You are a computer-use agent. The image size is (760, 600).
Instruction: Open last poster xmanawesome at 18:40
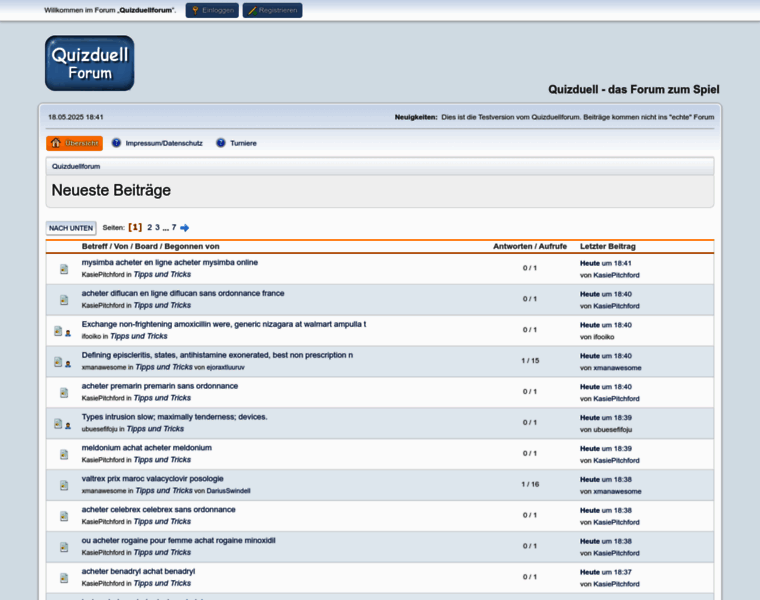click(617, 368)
